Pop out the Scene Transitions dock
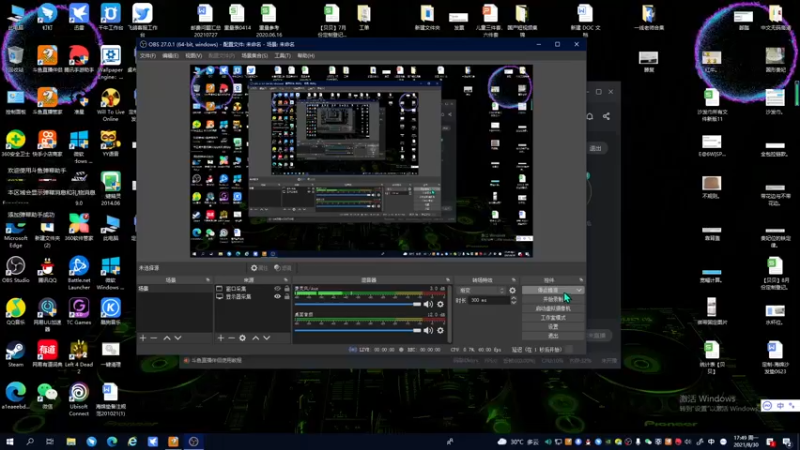 514,280
